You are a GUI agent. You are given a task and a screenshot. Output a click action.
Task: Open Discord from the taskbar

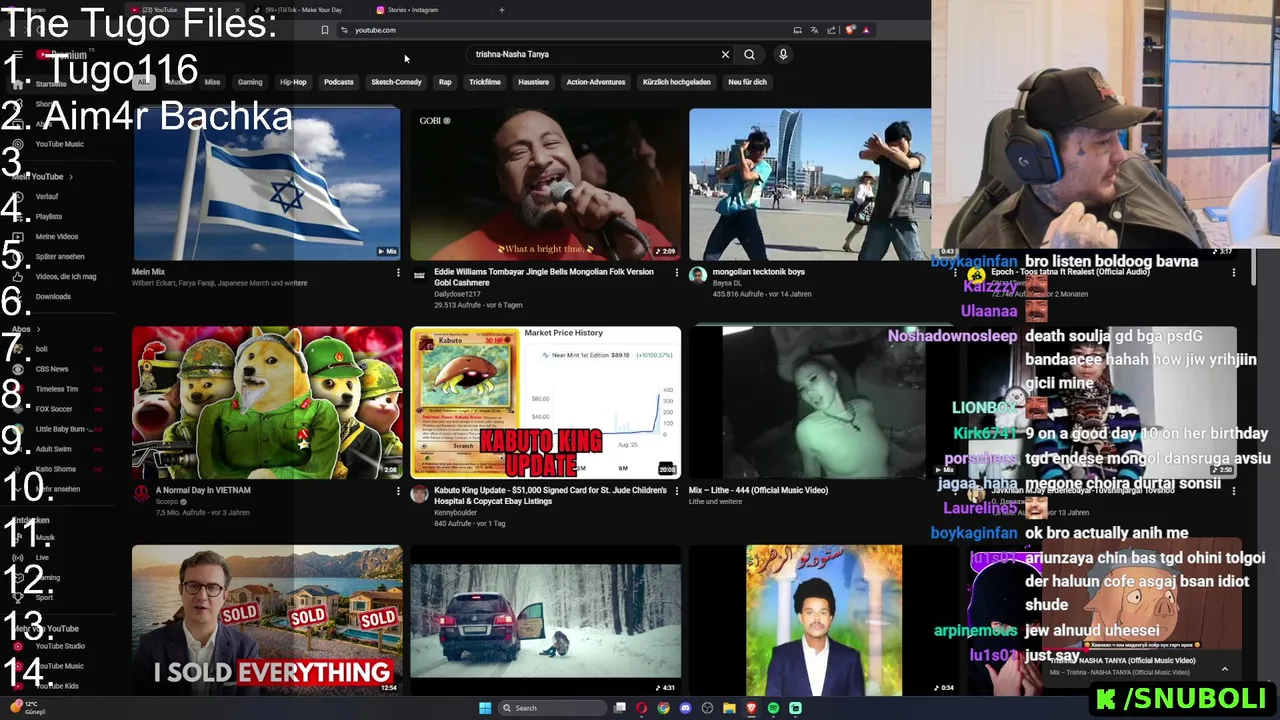click(685, 708)
